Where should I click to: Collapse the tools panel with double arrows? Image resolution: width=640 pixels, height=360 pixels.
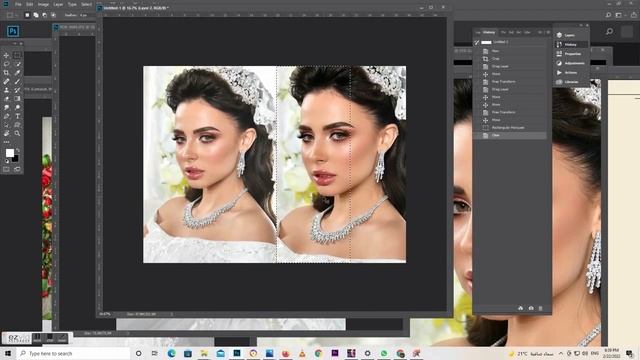15,43
